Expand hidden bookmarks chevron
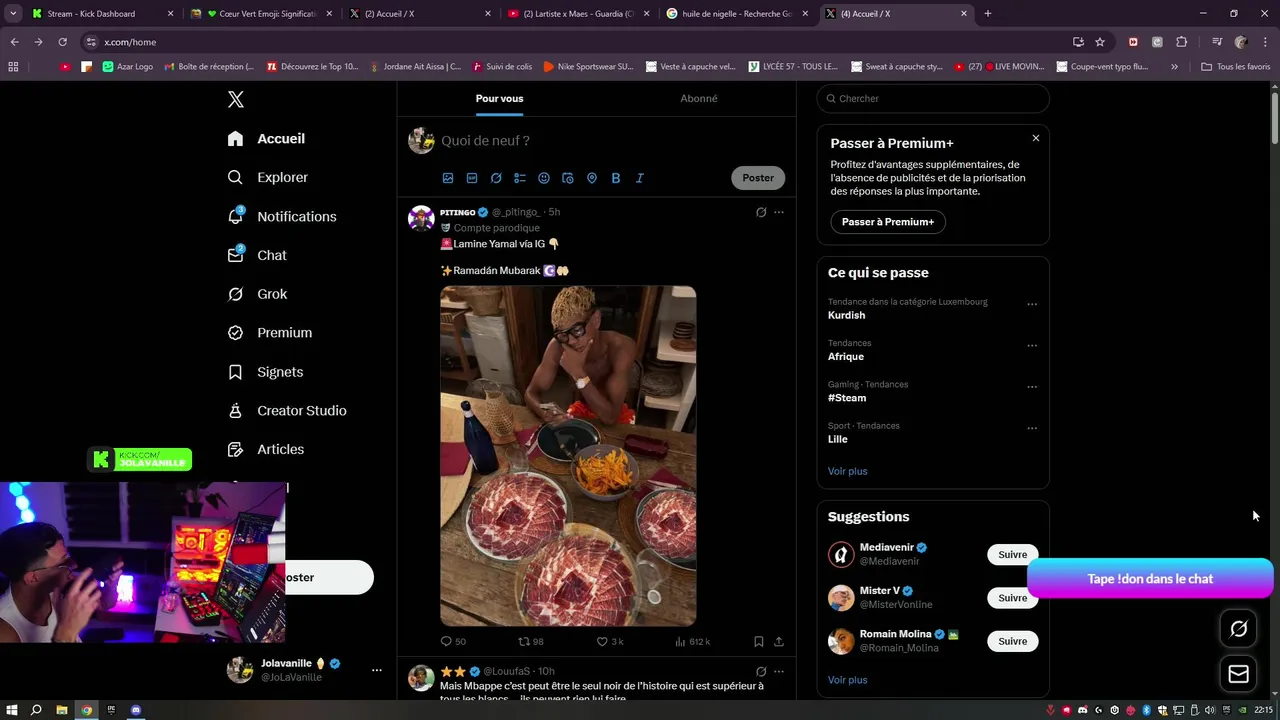 tap(1174, 67)
